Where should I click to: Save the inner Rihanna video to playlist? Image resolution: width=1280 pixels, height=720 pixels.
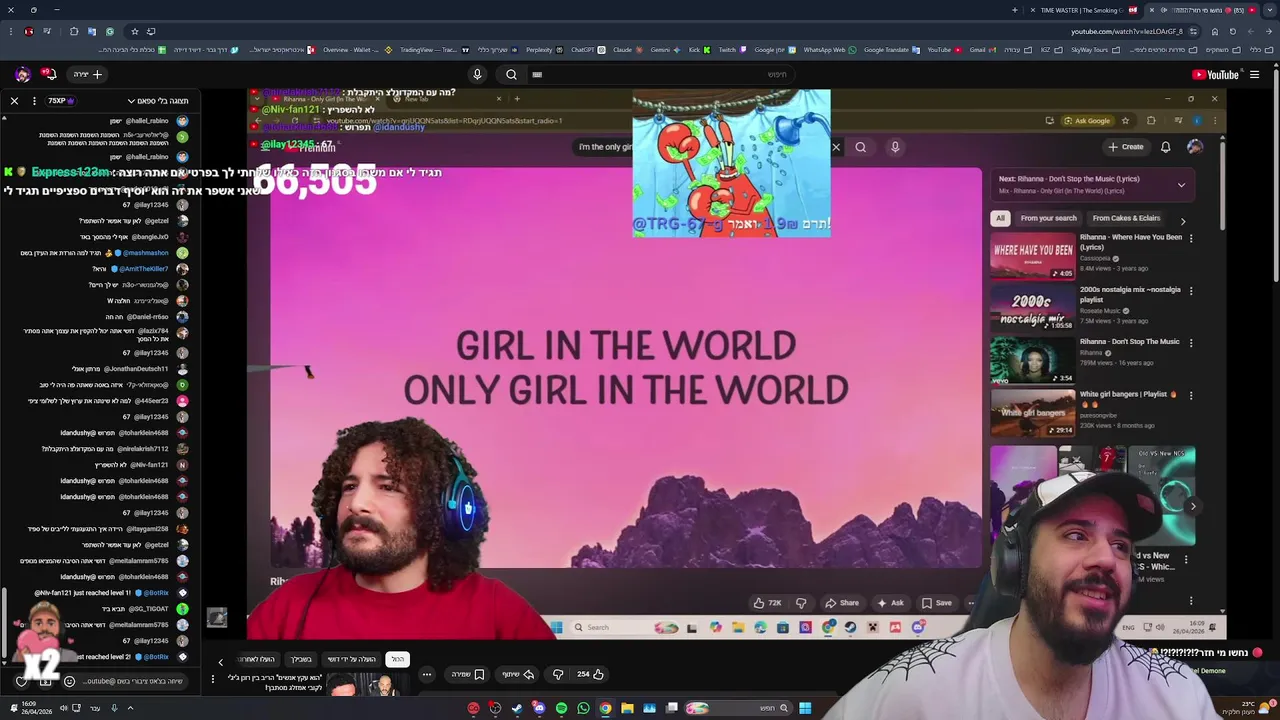tap(937, 603)
